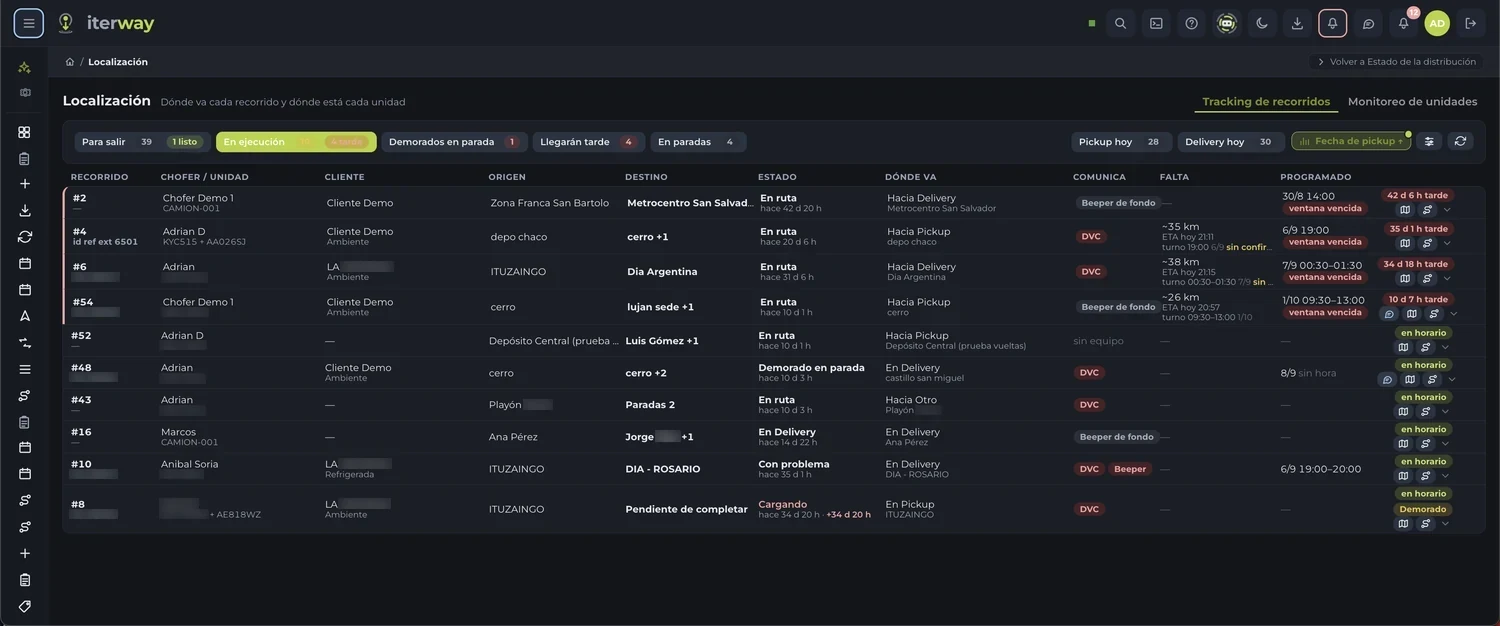1500x626 pixels.
Task: Open the hamburger sidebar menu
Action: pos(28,23)
